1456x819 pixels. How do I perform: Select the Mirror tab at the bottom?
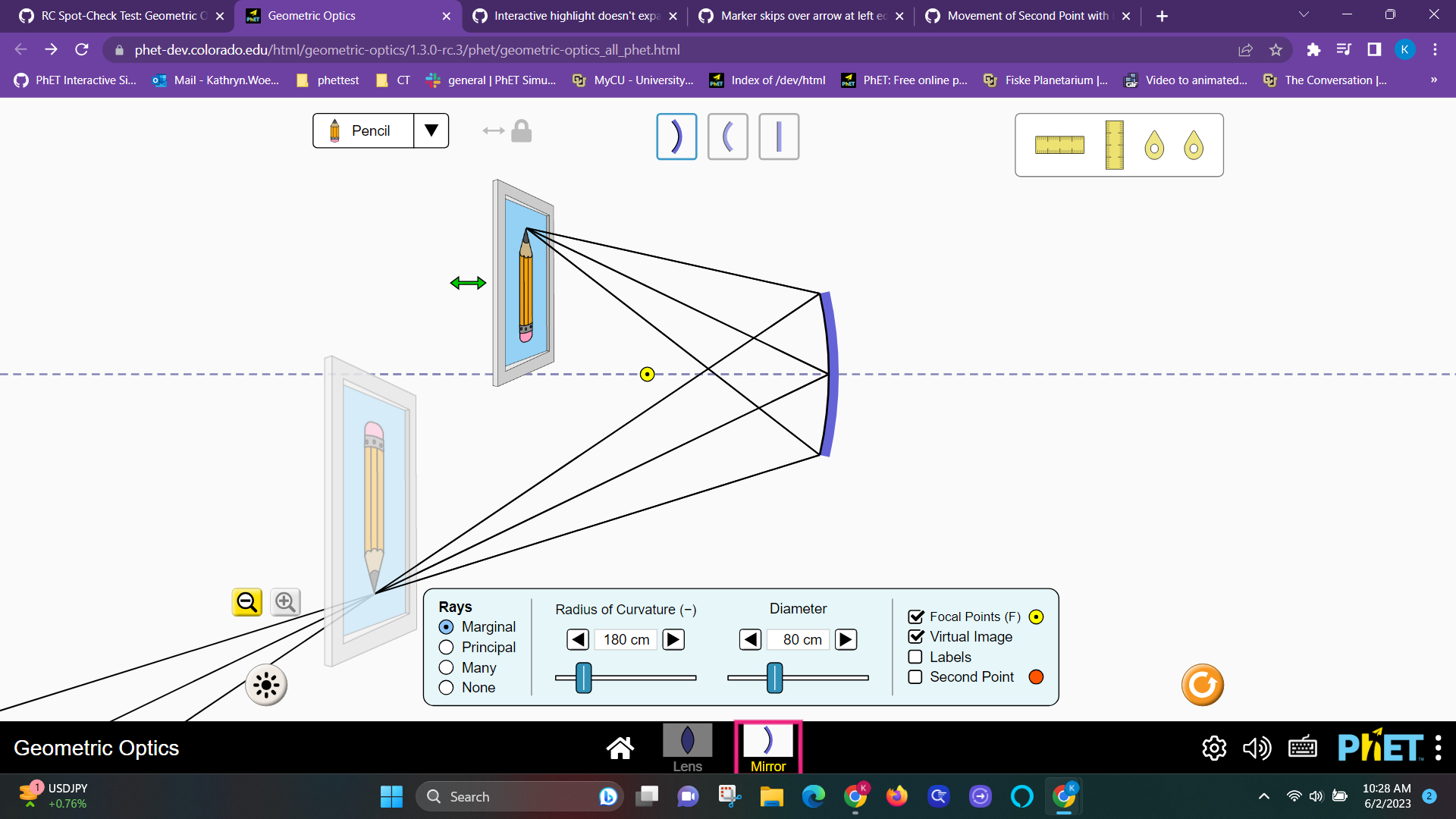point(768,747)
